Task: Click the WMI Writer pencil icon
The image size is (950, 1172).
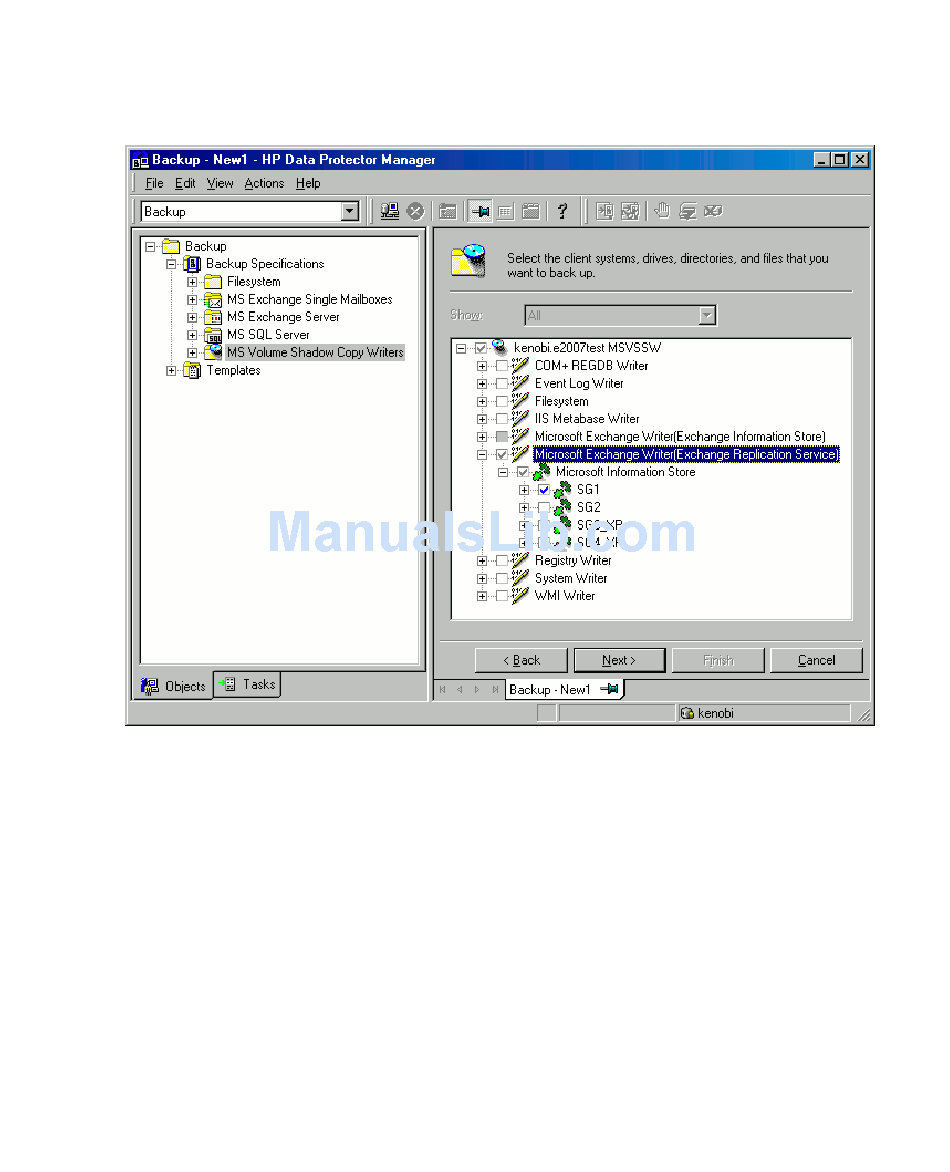Action: coord(520,596)
